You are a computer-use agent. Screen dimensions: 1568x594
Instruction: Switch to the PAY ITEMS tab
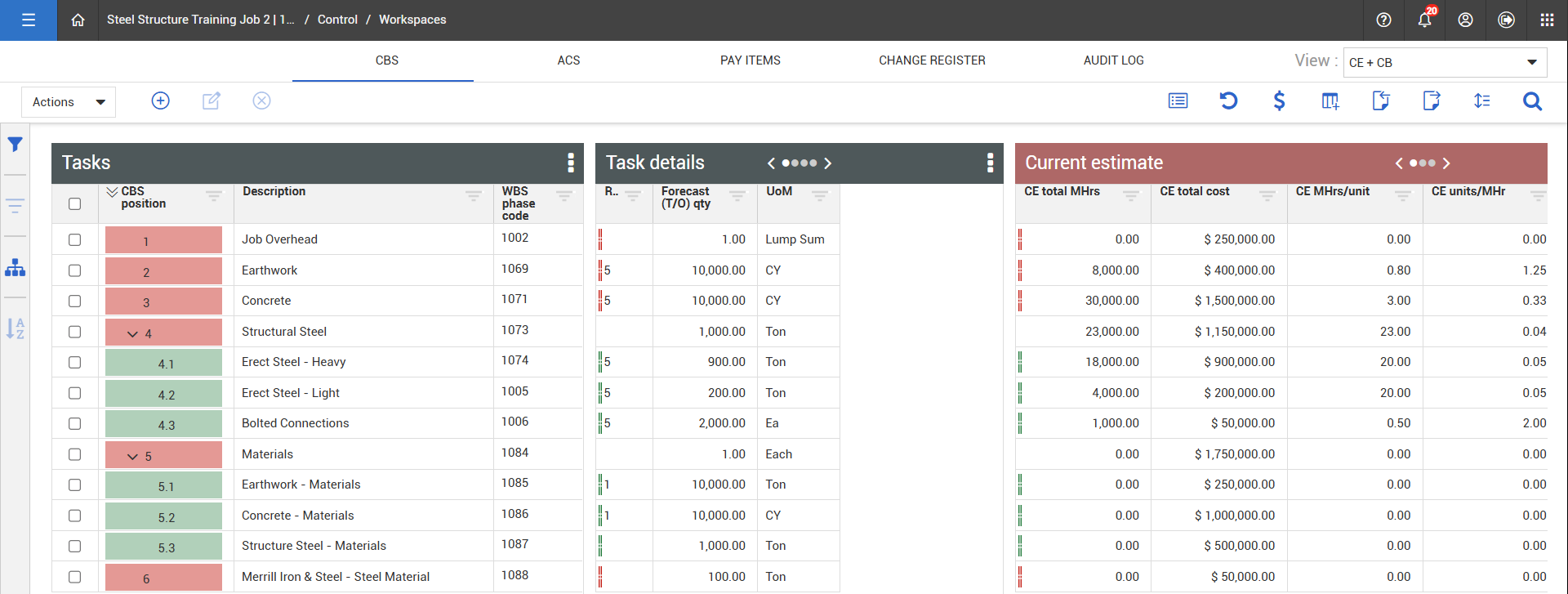[x=750, y=60]
